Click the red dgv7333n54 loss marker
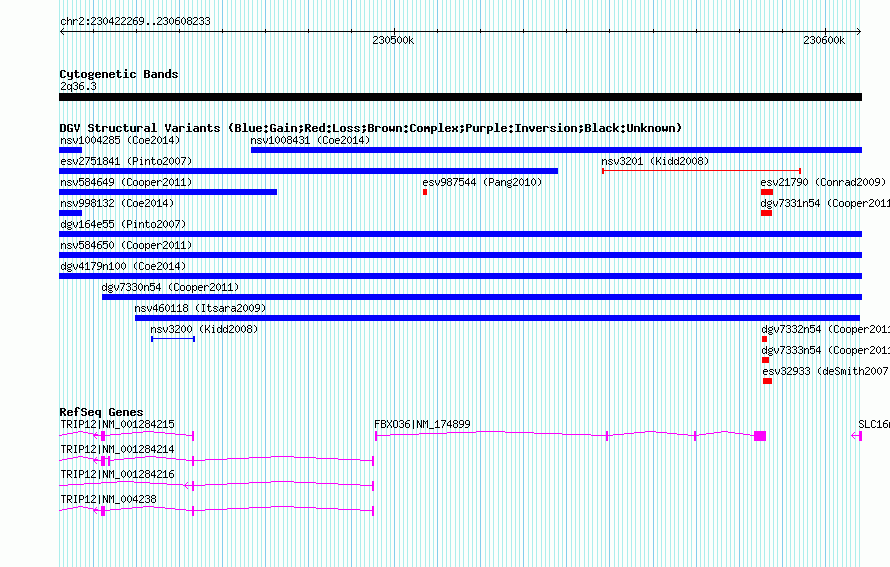The height and width of the screenshot is (567, 890). [765, 360]
